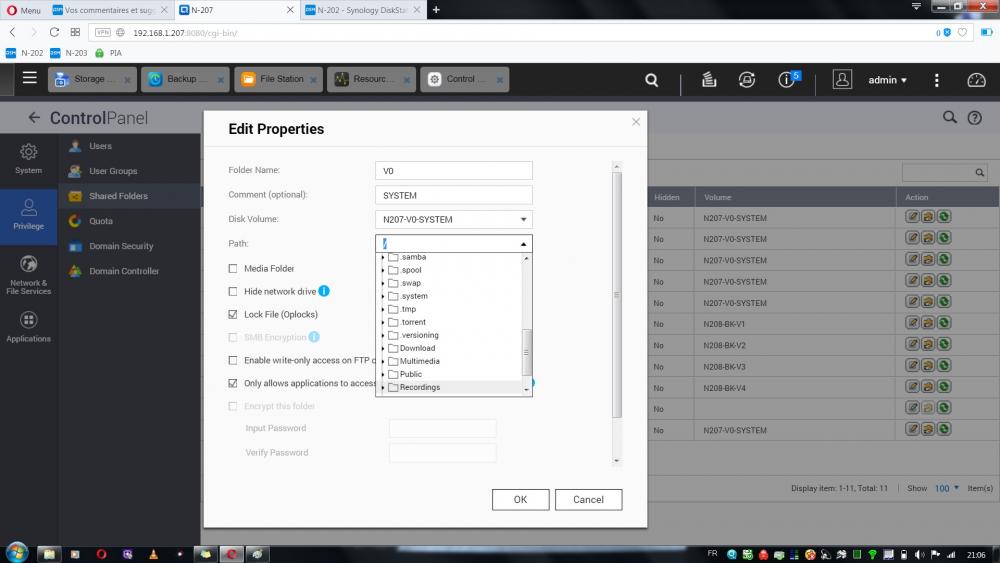The height and width of the screenshot is (563, 1000).
Task: Switch to File Station app tab
Action: coord(278,79)
